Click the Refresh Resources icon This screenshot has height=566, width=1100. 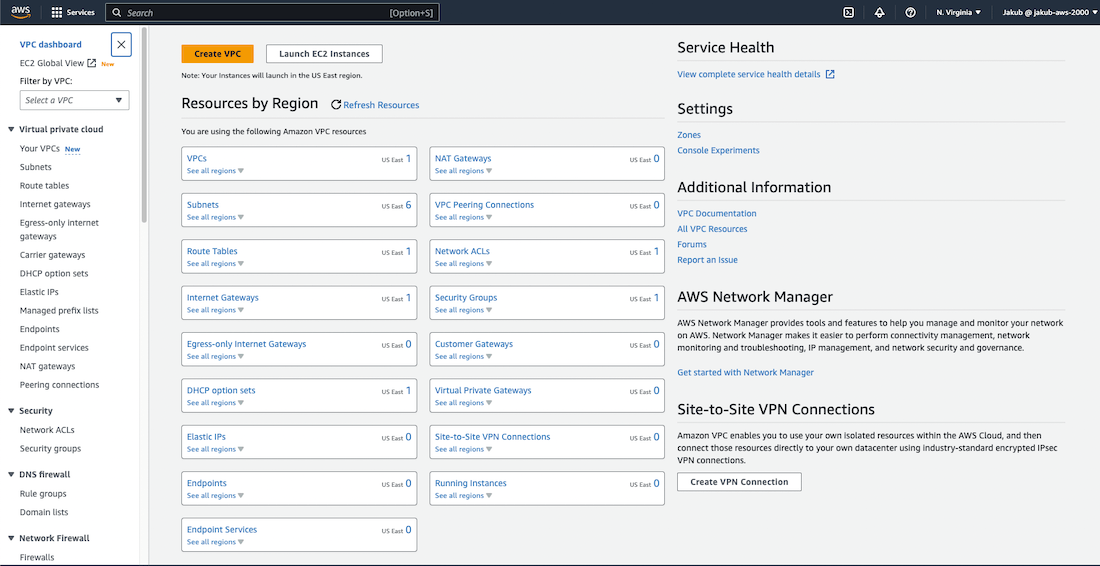click(x=336, y=105)
